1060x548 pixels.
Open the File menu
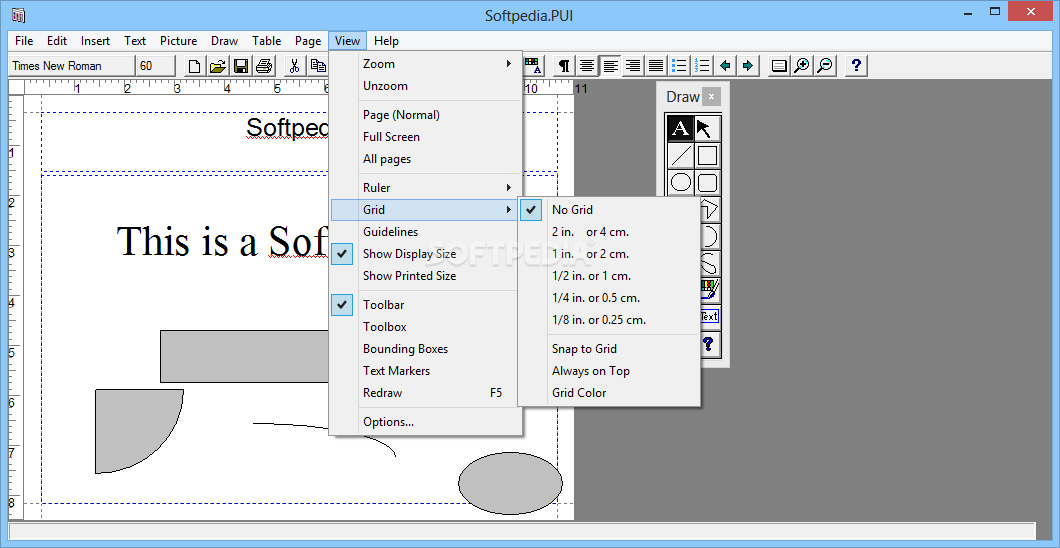click(24, 41)
